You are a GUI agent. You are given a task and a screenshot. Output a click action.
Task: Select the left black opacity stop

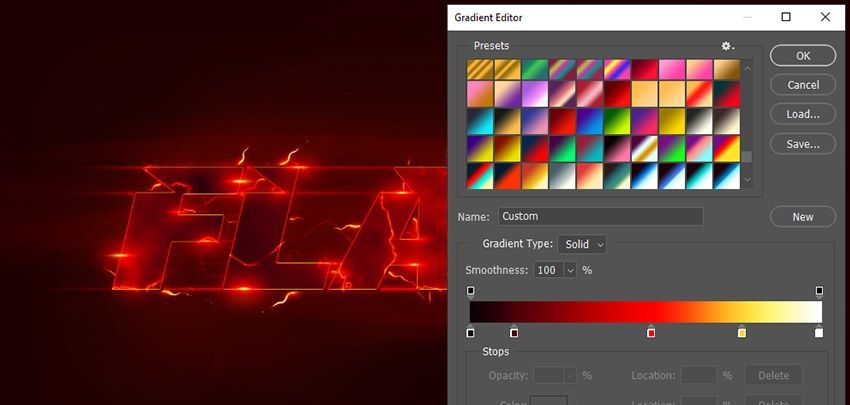click(471, 292)
